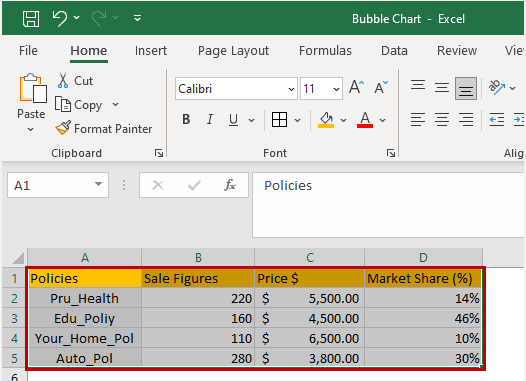Toggle Bold formatting
Screen dimensions: 526x381
(186, 119)
